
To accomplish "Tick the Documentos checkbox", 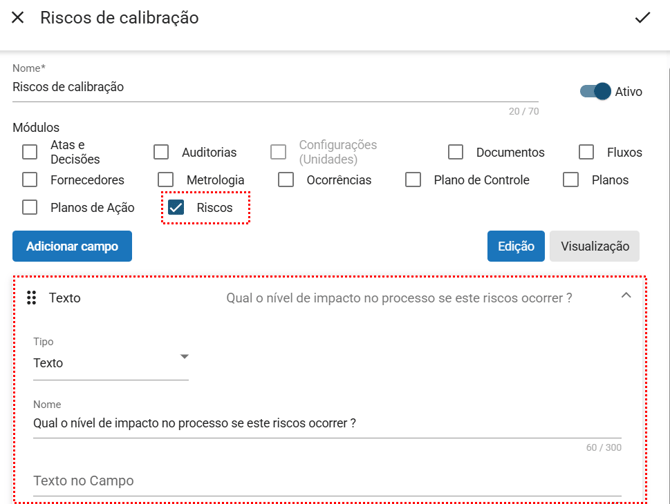I will click(x=456, y=152).
